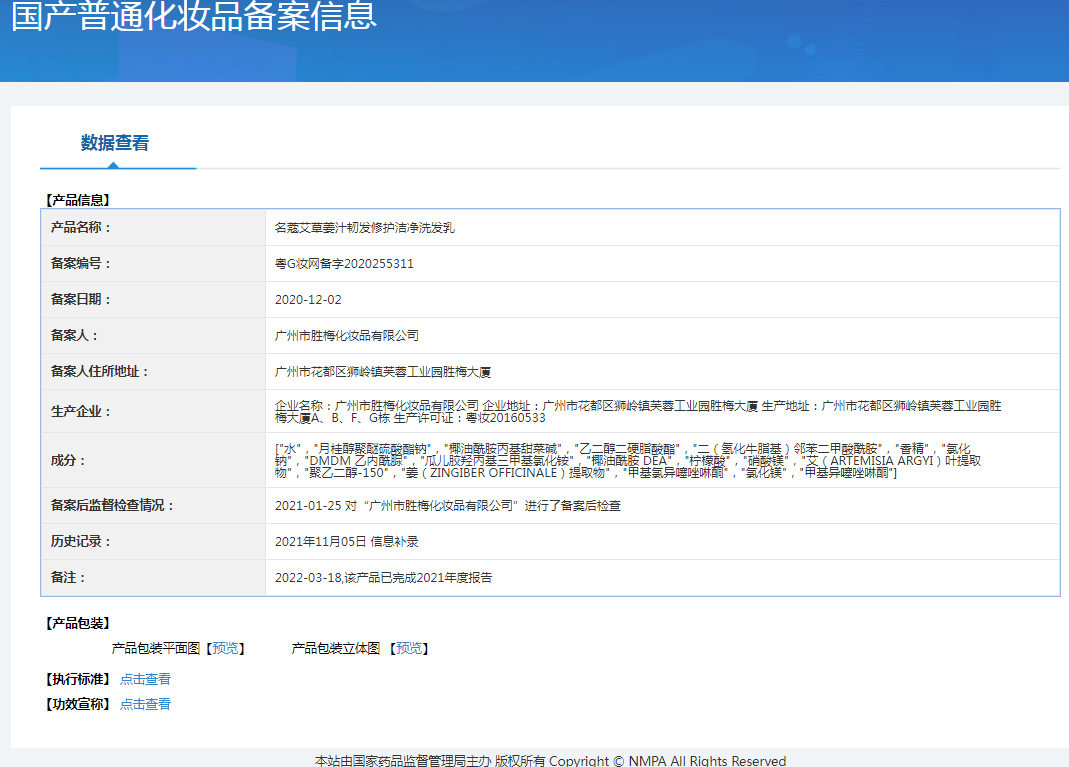Click the 备案人 row label
This screenshot has width=1069, height=767.
point(74,335)
